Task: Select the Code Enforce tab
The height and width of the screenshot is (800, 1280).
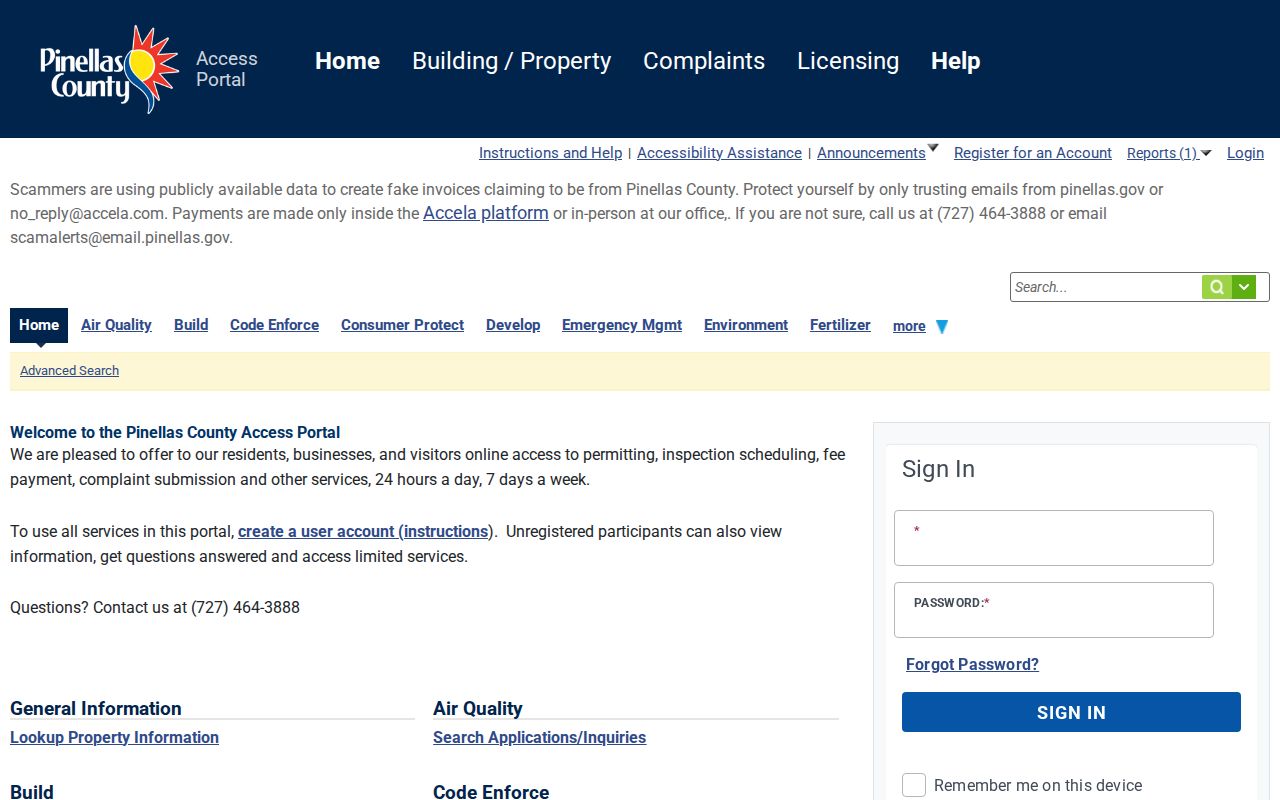Action: coord(274,325)
